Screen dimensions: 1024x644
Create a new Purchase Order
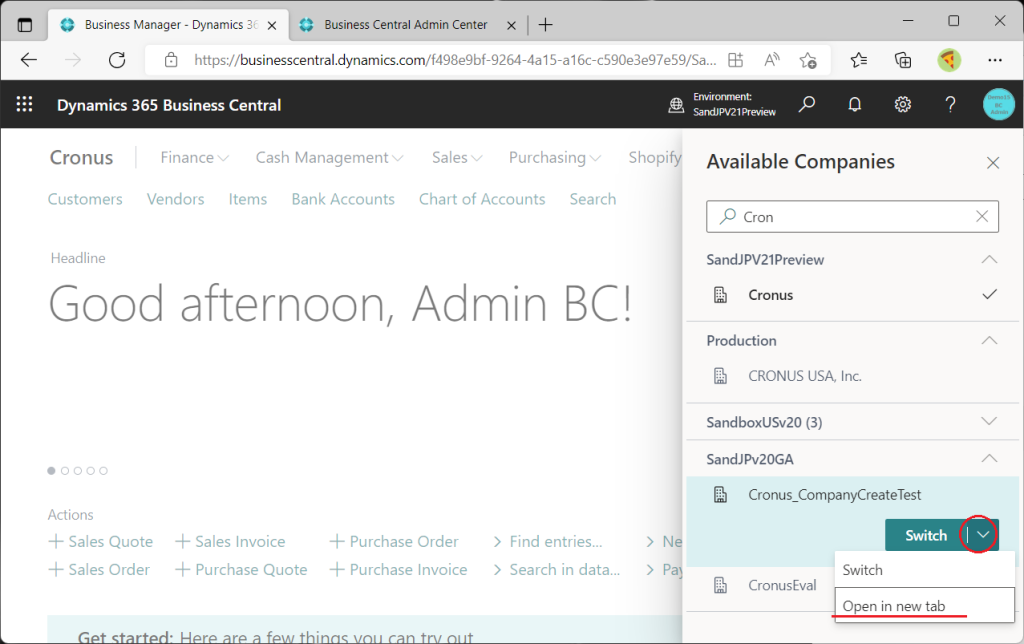[x=394, y=541]
